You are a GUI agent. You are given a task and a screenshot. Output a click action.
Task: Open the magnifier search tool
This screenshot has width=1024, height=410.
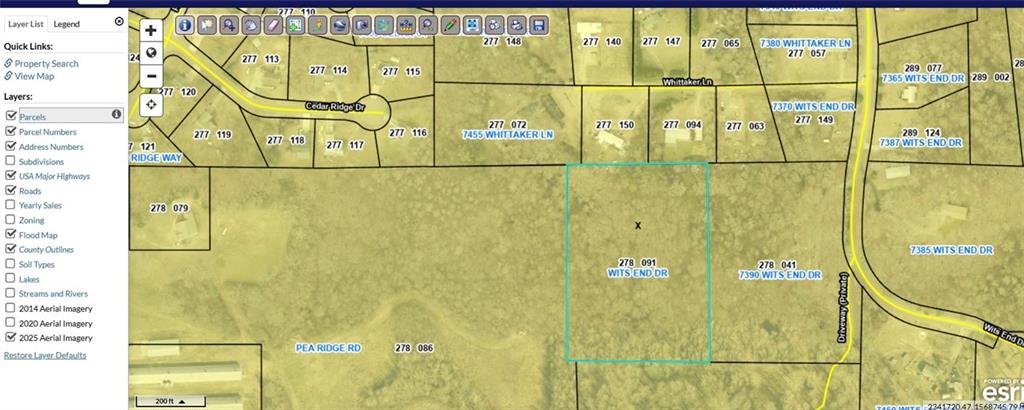pyautogui.click(x=428, y=25)
